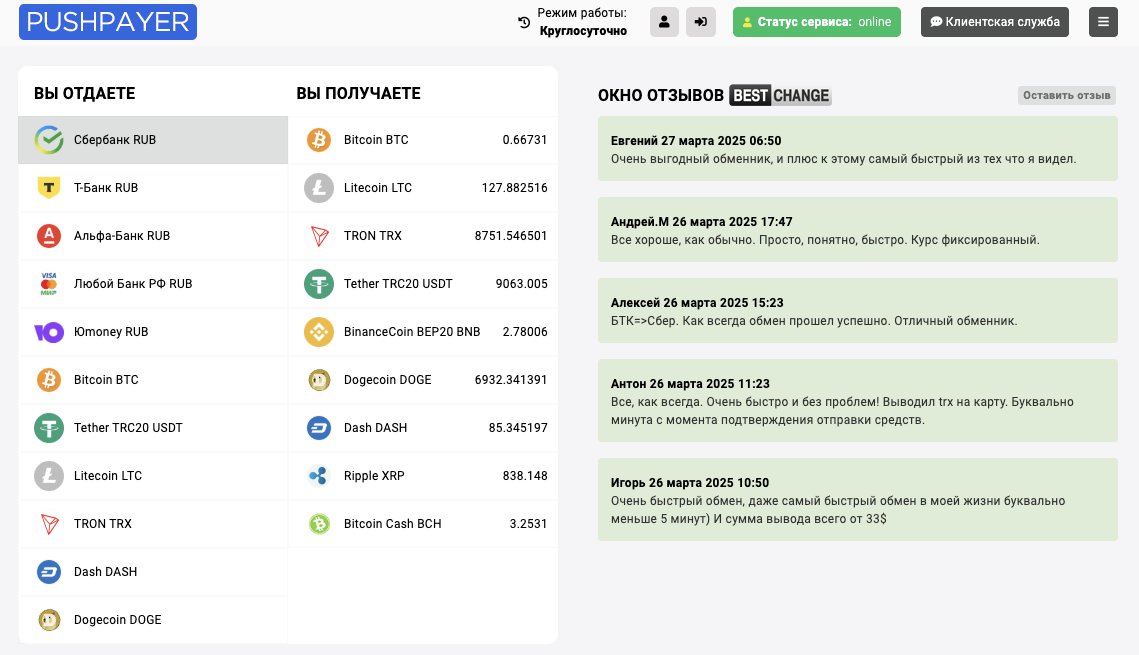The width and height of the screenshot is (1139, 655).
Task: Click the working hours clock icon
Action: [524, 23]
